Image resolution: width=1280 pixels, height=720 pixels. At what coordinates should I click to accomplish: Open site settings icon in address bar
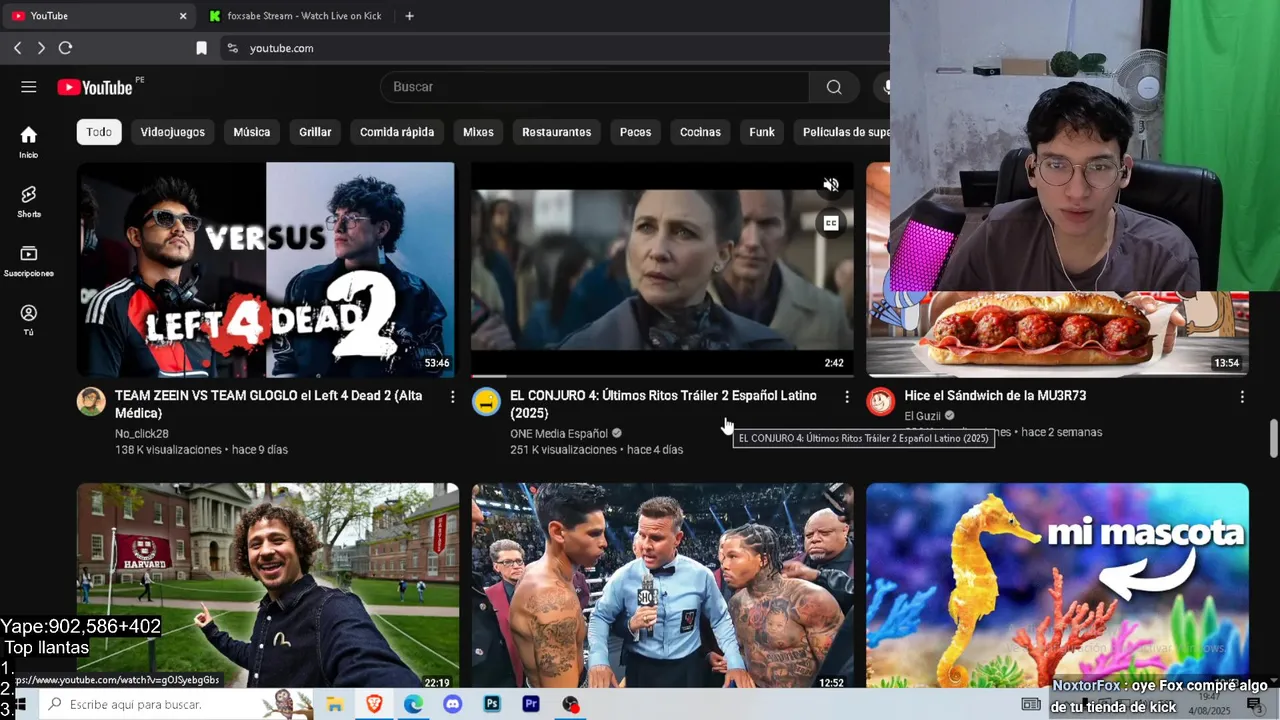232,48
